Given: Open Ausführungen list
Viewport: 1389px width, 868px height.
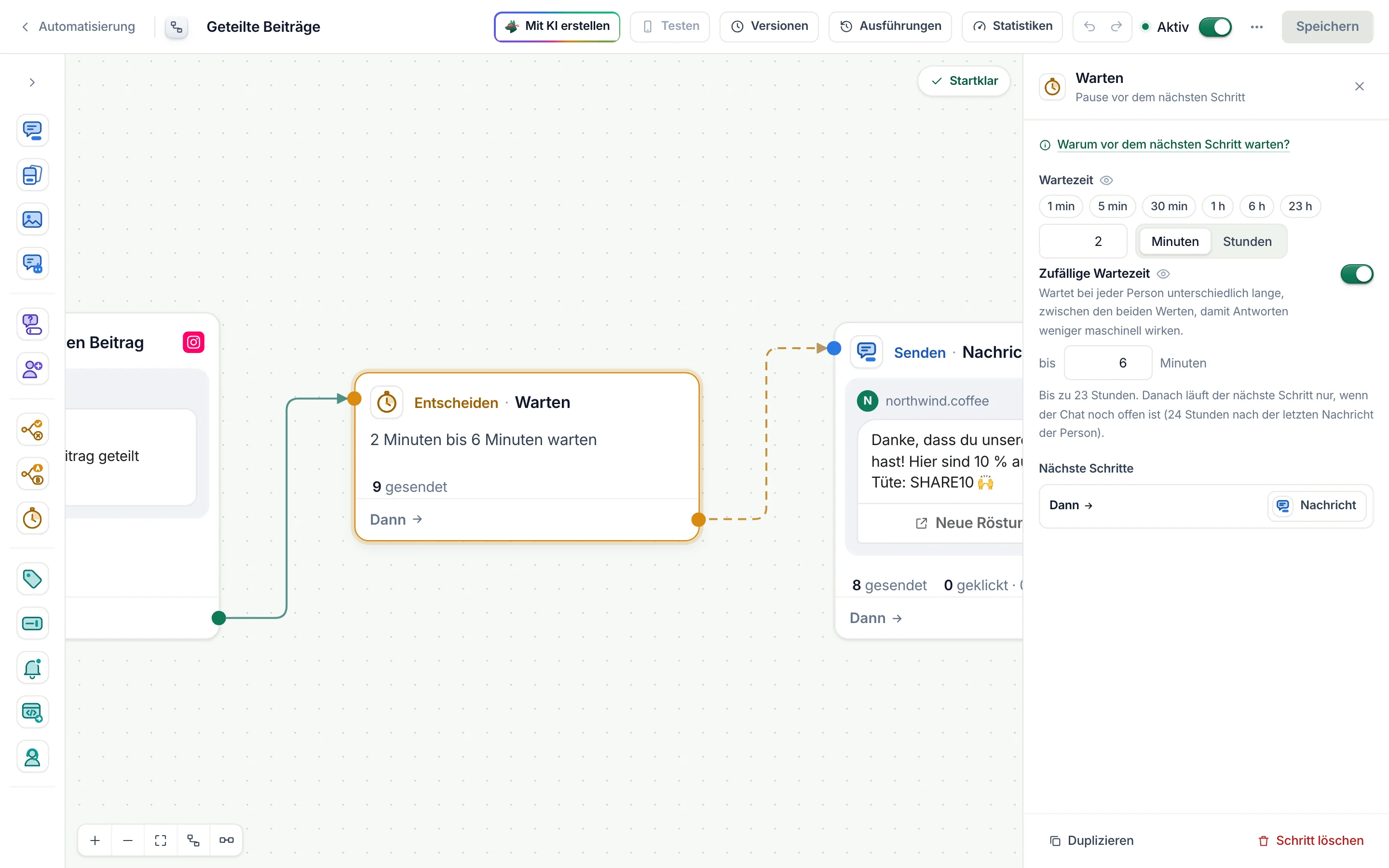Looking at the screenshot, I should (x=890, y=27).
